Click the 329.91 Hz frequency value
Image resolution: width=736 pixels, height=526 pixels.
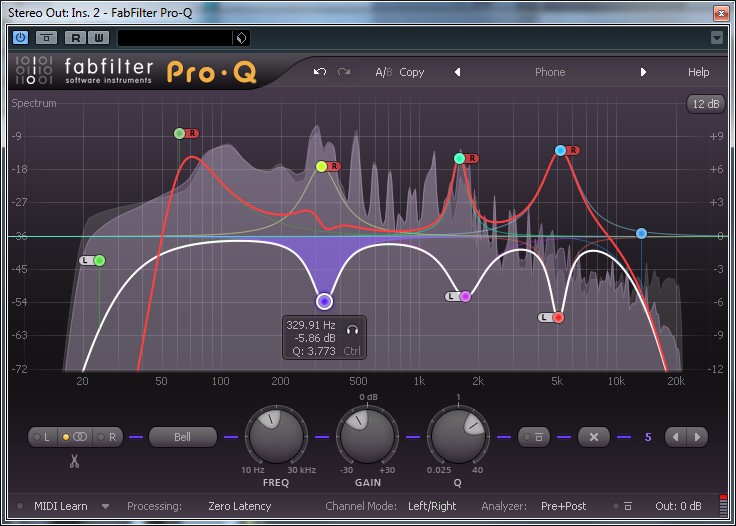click(x=311, y=325)
